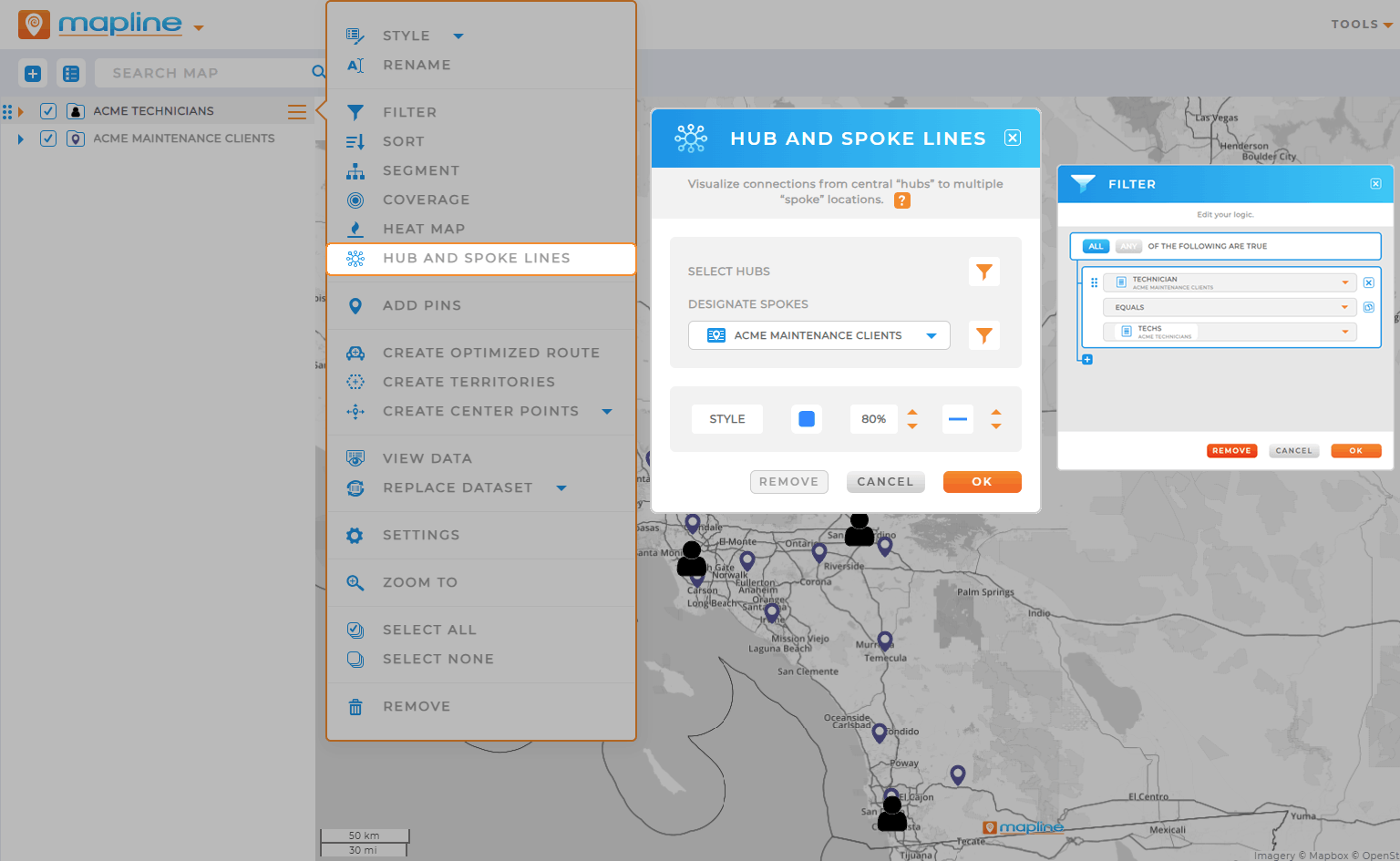Expand the Replace Dataset submenu arrow
The height and width of the screenshot is (861, 1400).
coord(561,488)
